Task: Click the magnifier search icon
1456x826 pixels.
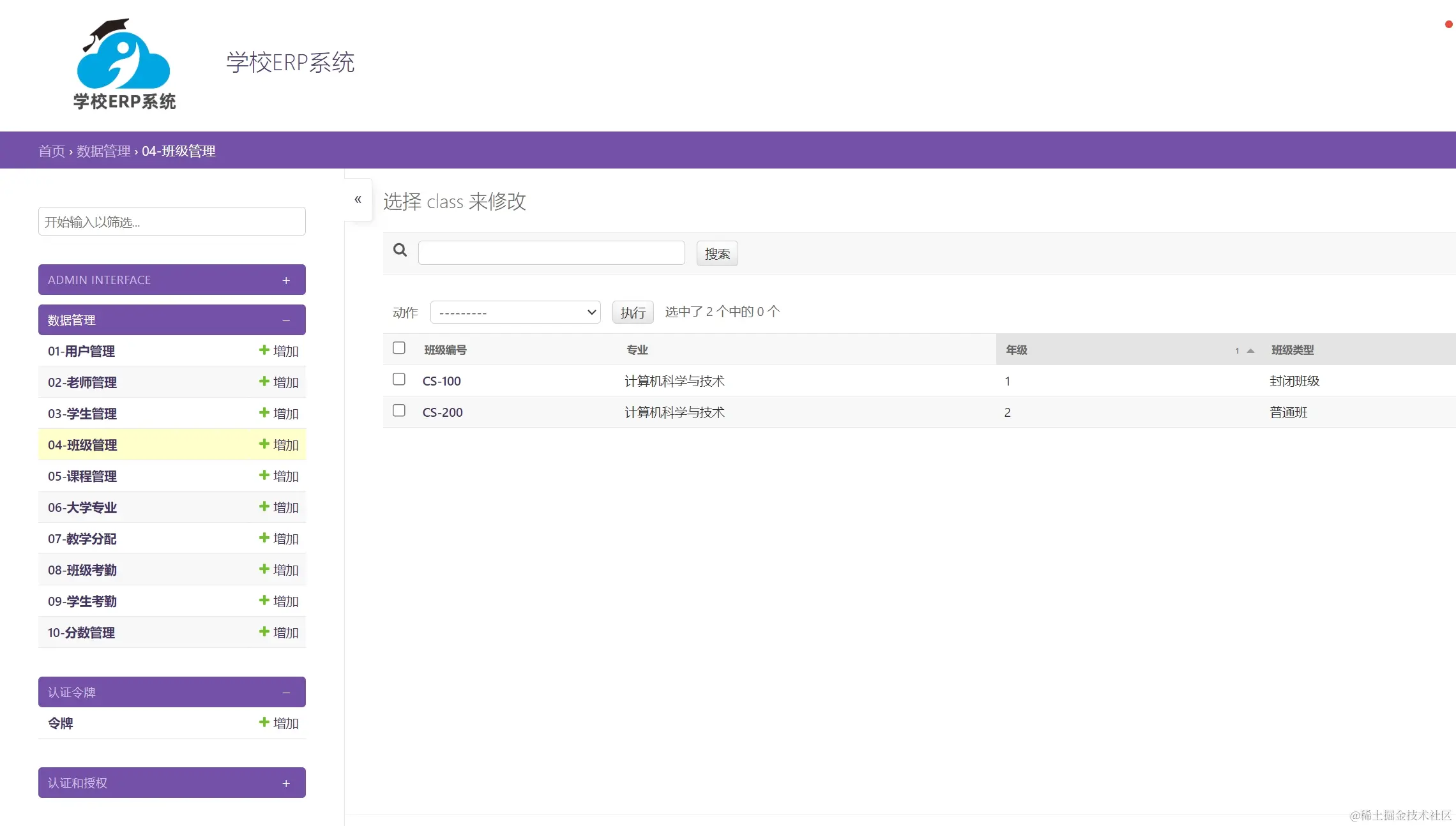Action: pos(400,250)
